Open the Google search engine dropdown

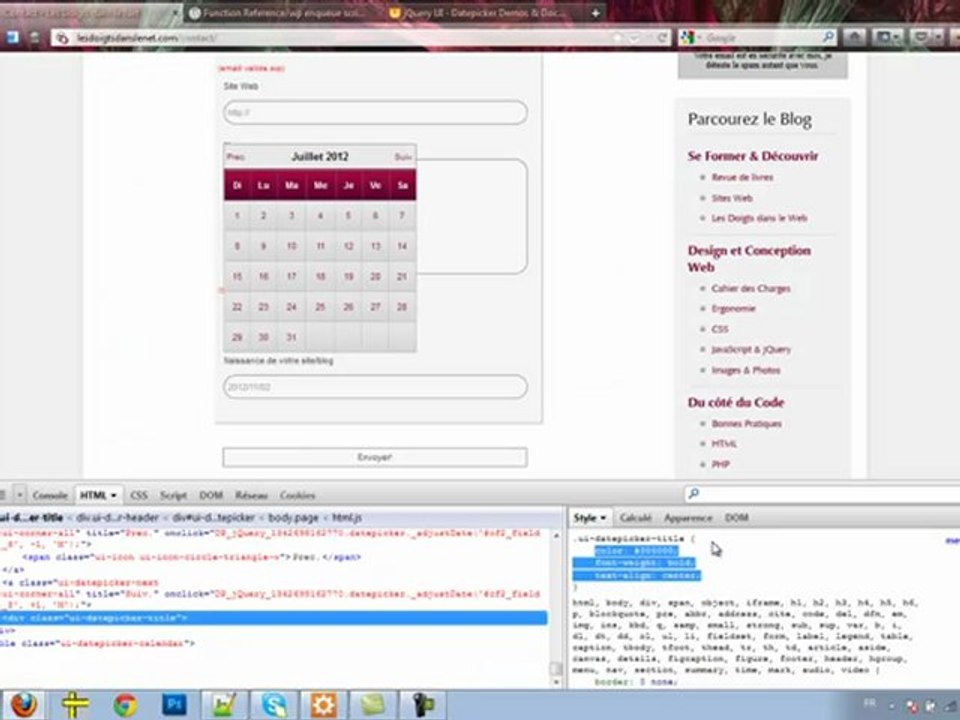click(690, 38)
